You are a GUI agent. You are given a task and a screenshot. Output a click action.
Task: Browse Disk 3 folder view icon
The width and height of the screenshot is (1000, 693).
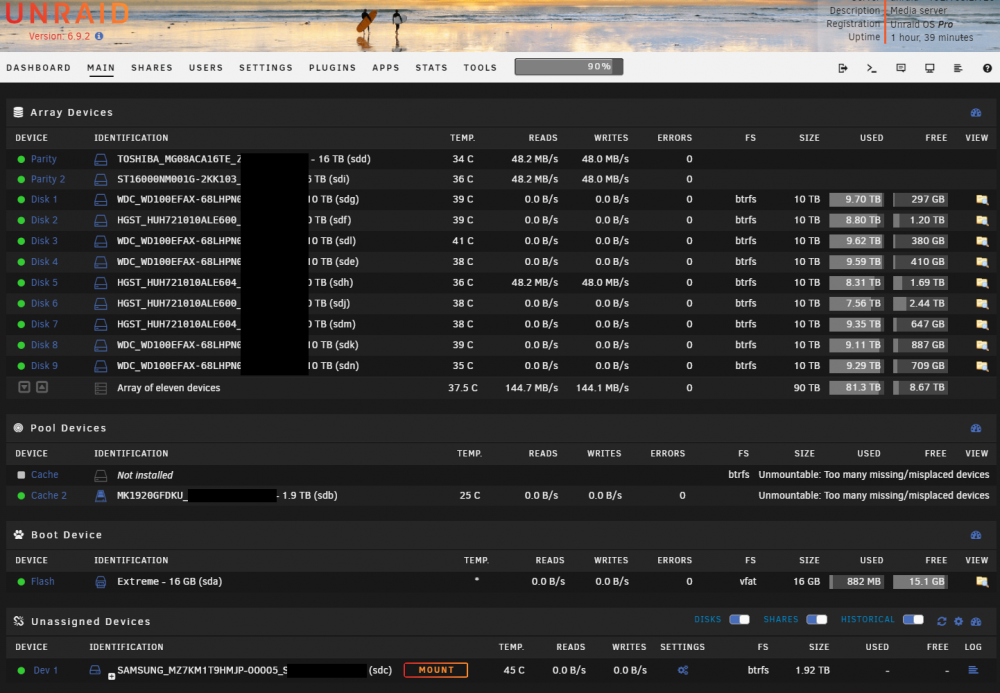(982, 241)
